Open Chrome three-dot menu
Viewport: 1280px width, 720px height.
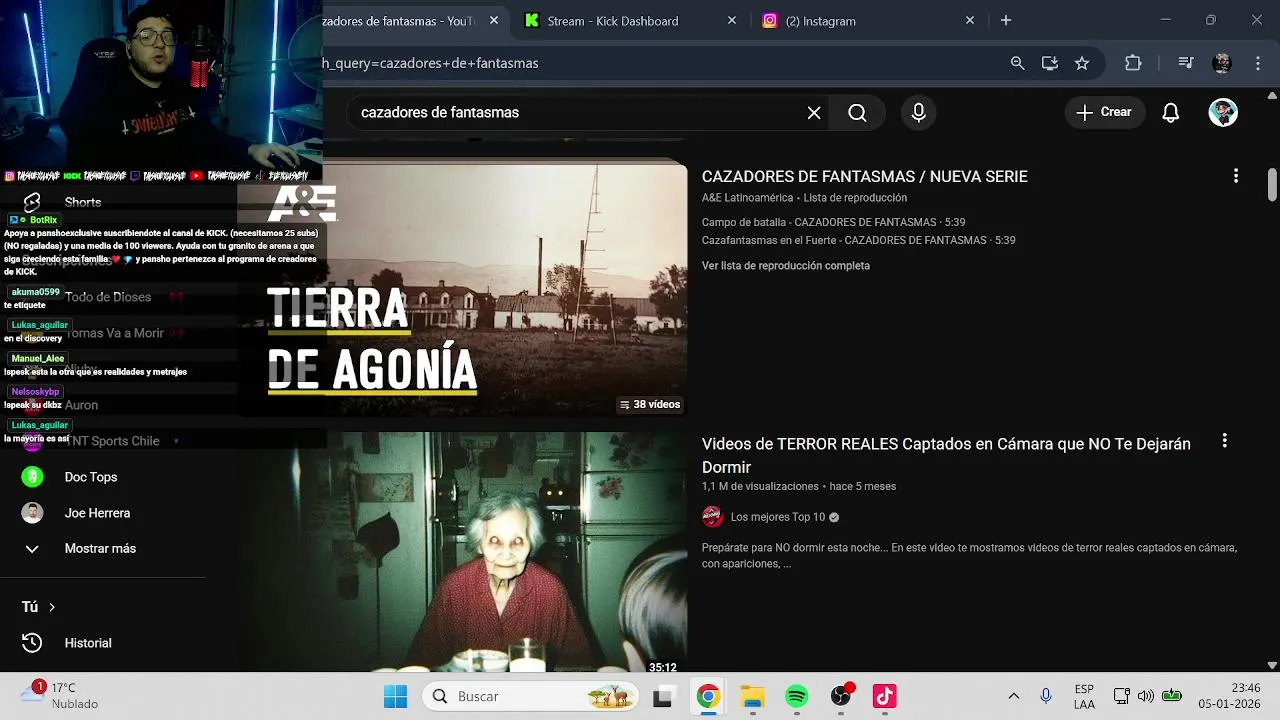coord(1258,63)
